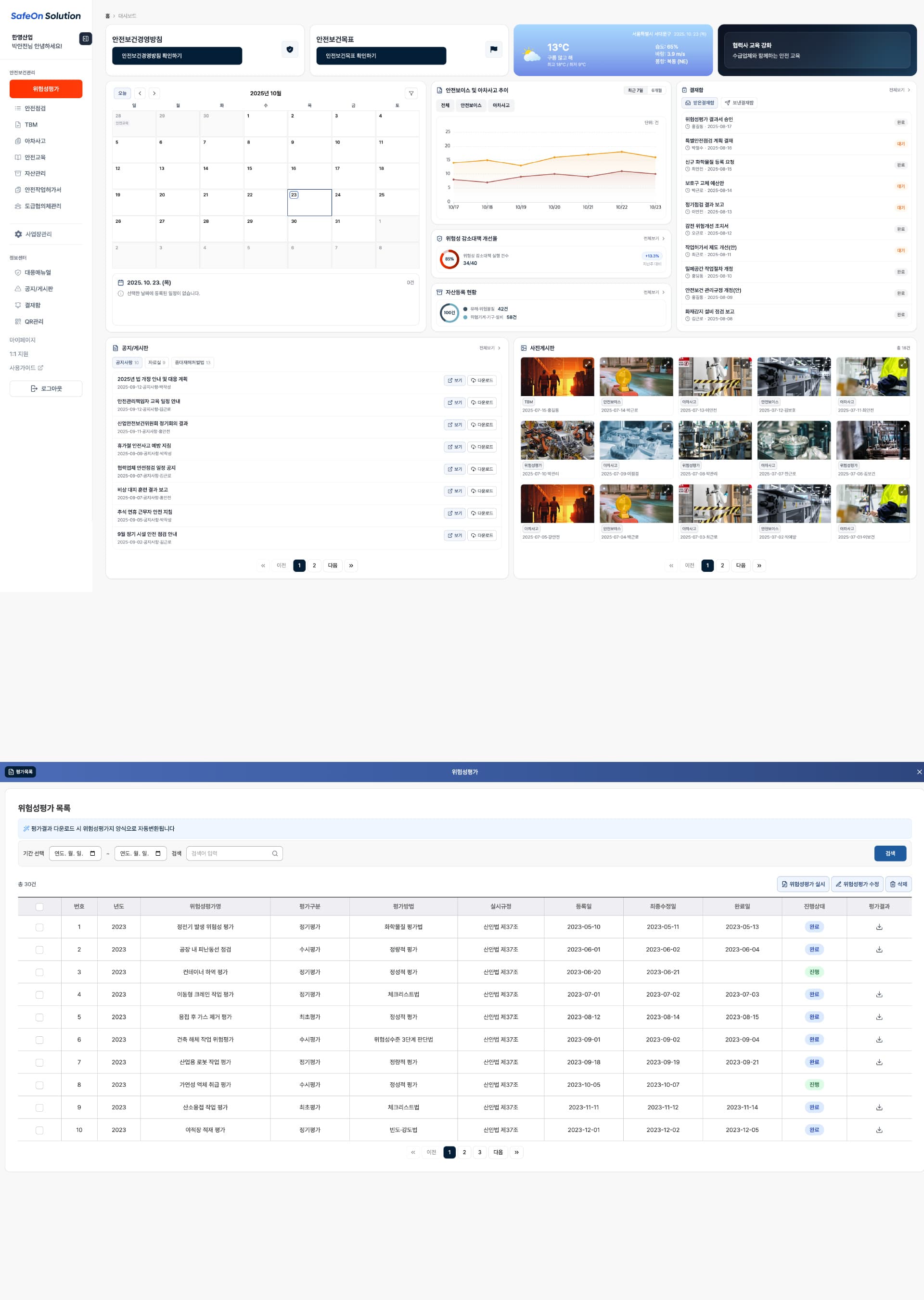Image resolution: width=924 pixels, height=1300 pixels.
Task: Go to the next month in the calendar
Action: tap(154, 93)
